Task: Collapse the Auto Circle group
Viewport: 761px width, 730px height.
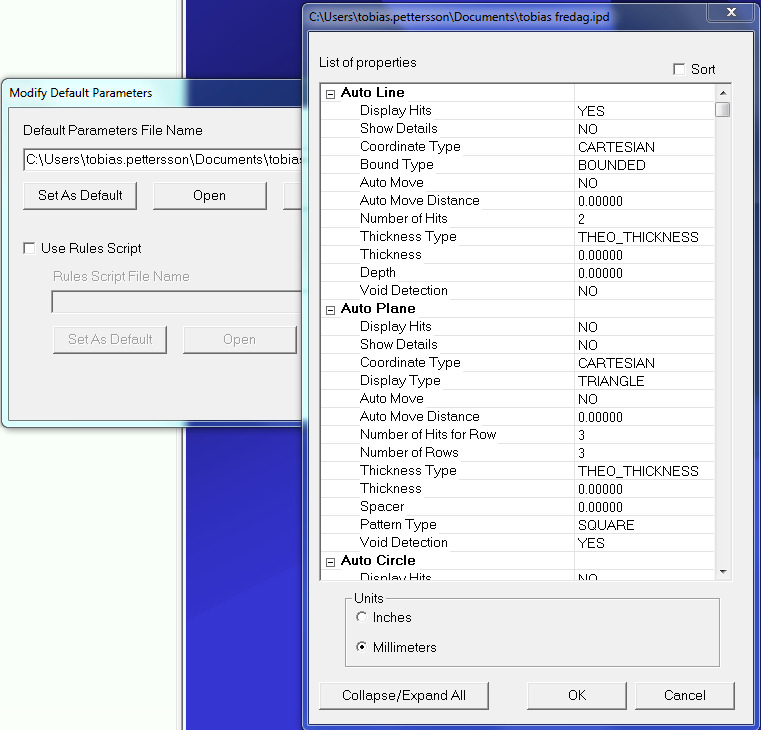Action: 331,562
